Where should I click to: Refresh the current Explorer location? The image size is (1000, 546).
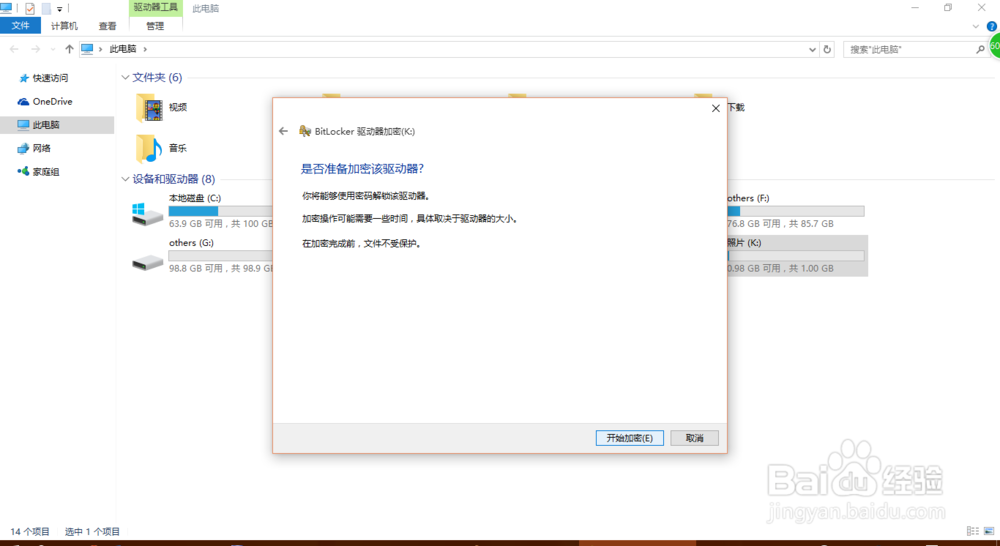tap(827, 49)
